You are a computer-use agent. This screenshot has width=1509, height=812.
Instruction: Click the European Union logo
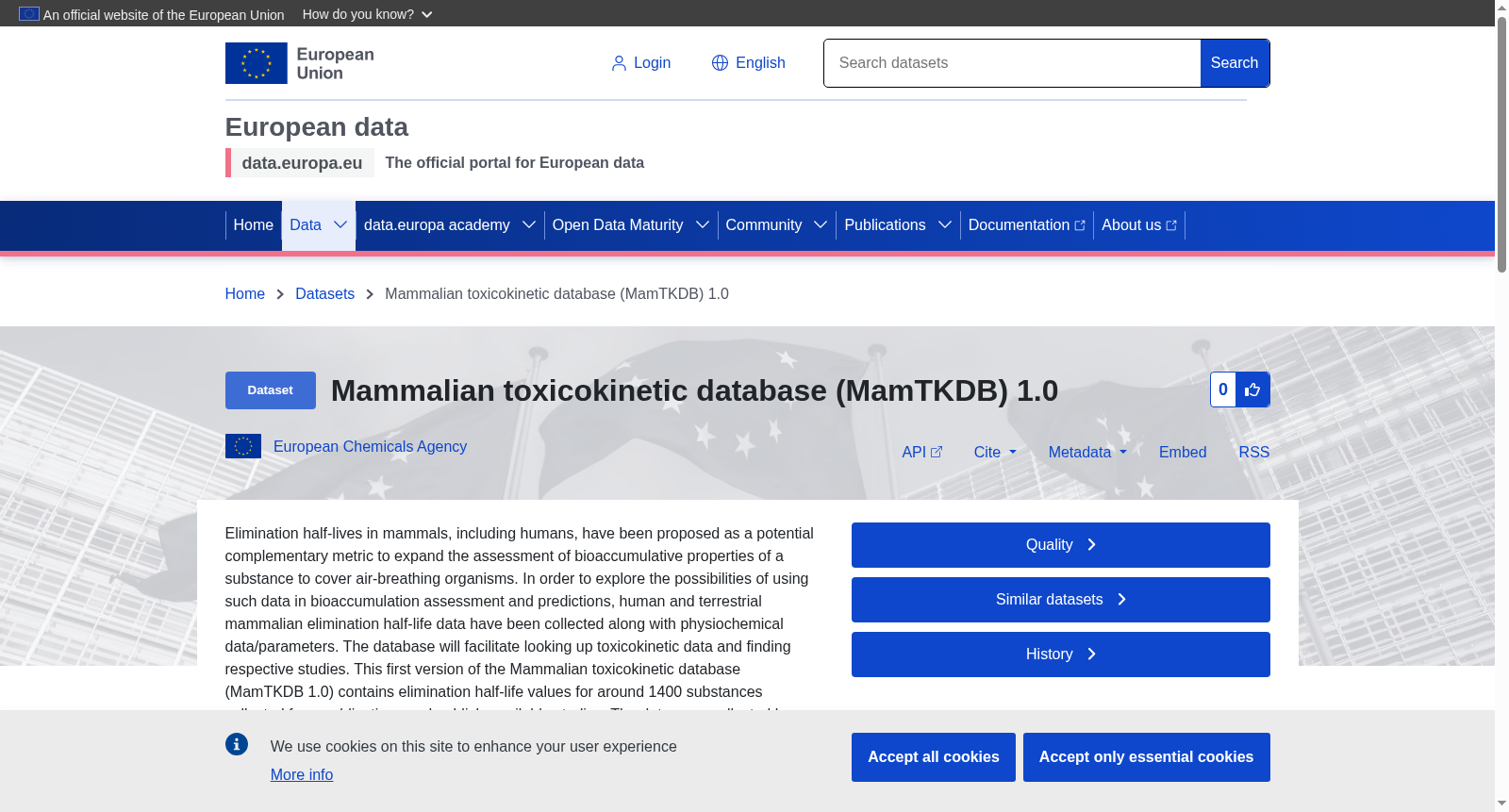(300, 63)
